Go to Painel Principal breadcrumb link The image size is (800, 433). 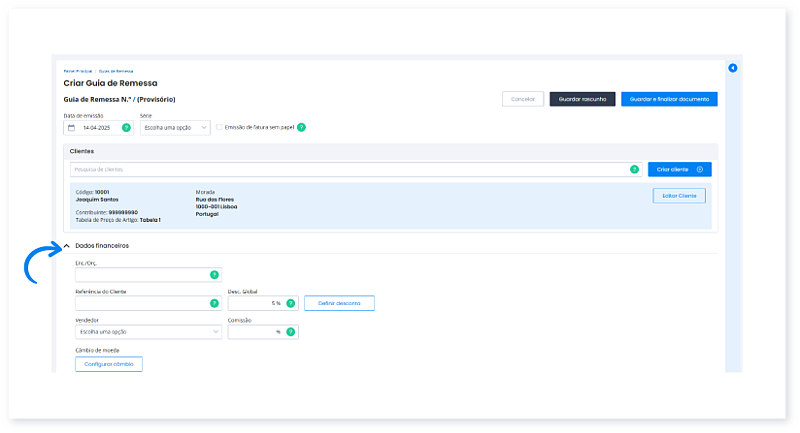pos(77,72)
